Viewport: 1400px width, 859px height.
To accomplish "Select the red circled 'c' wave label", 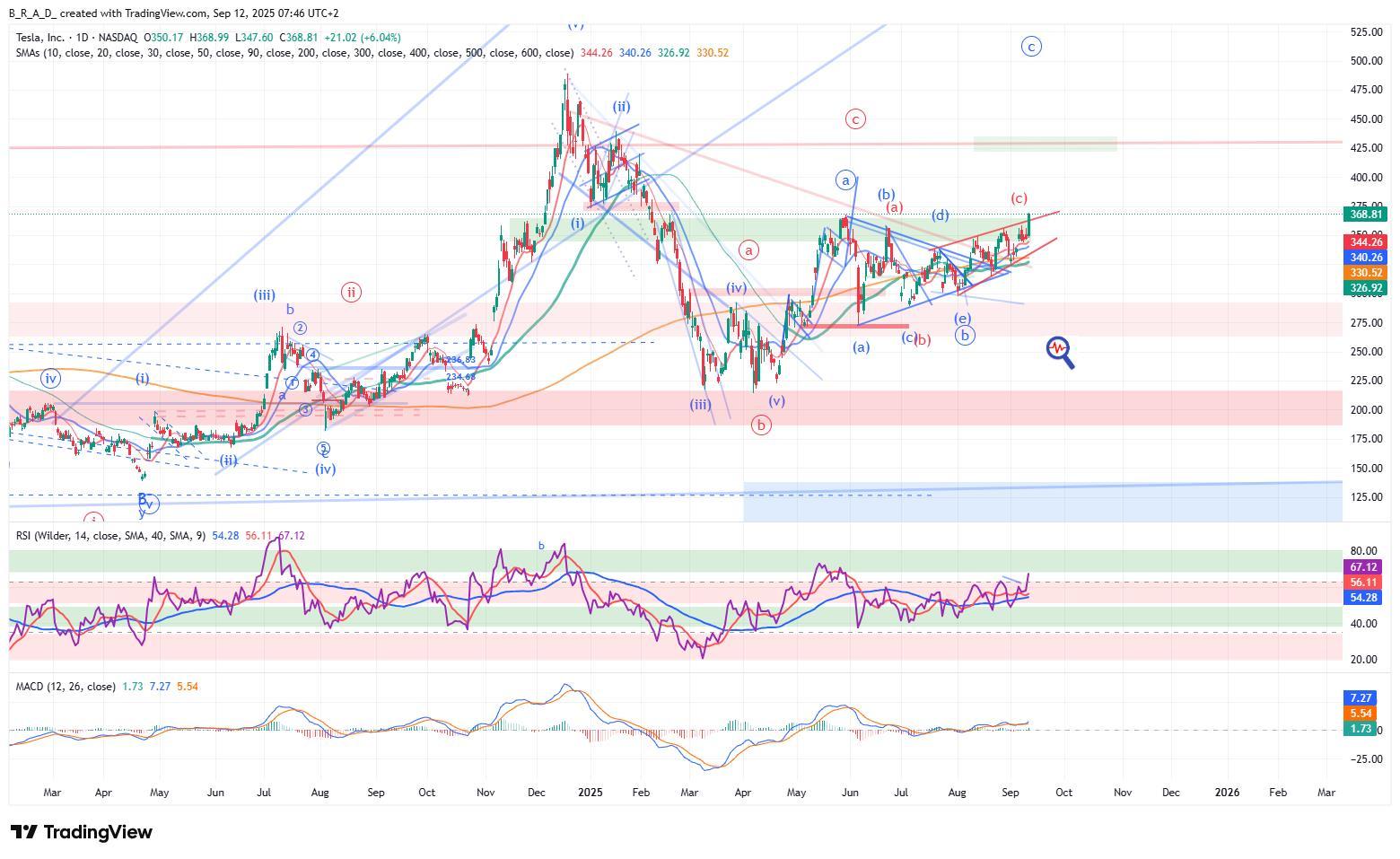I will [x=856, y=118].
